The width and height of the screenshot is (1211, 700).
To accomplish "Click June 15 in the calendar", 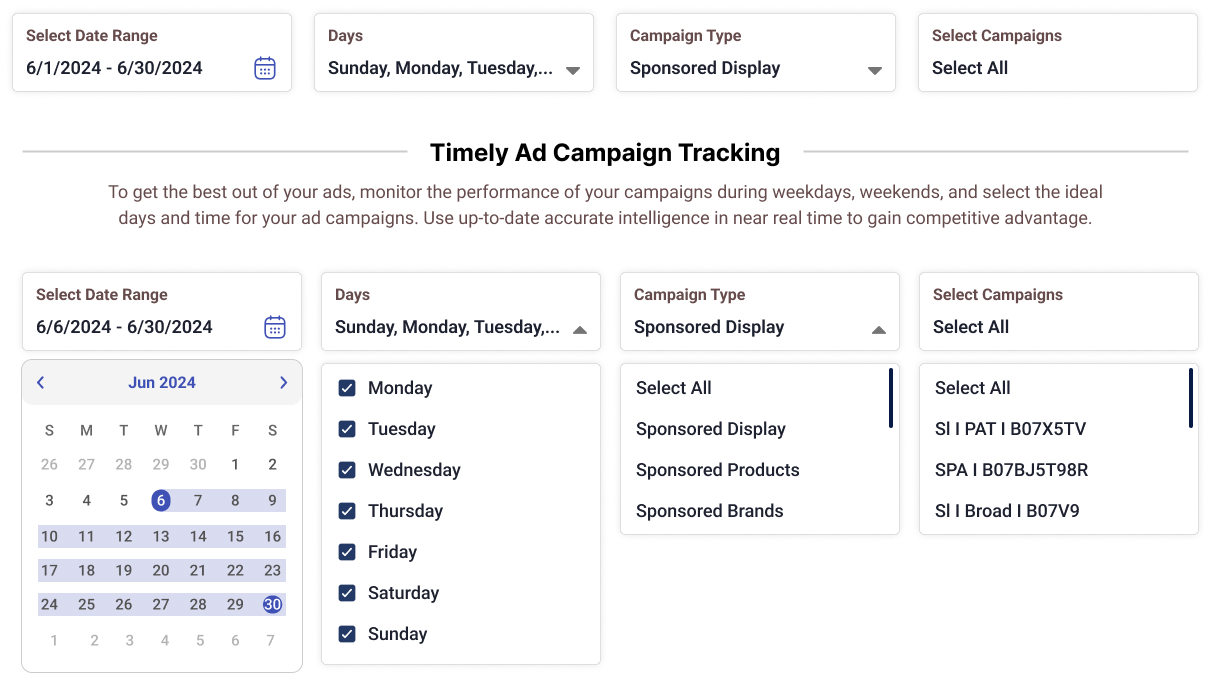I will (235, 536).
